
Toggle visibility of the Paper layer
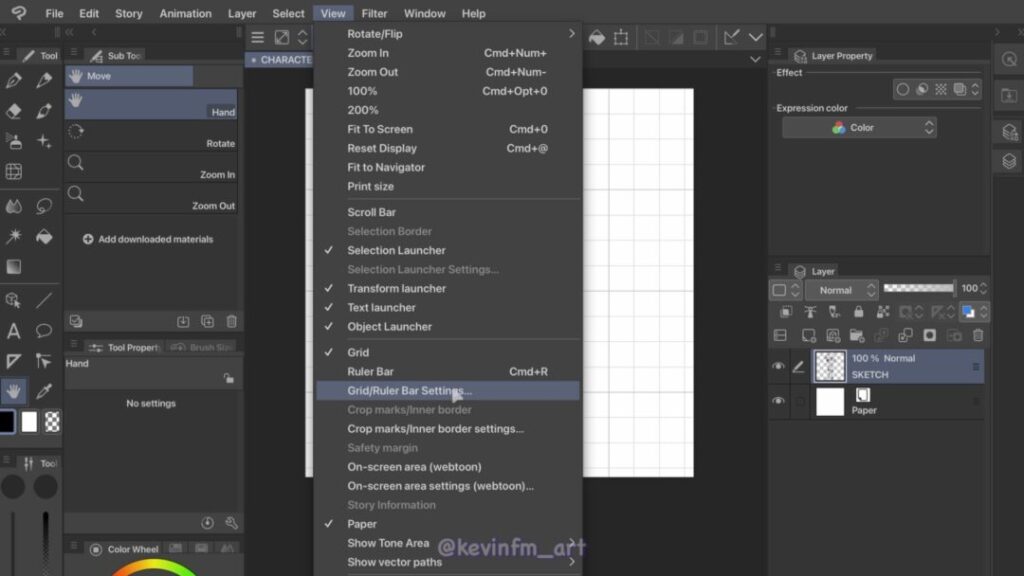click(x=778, y=401)
